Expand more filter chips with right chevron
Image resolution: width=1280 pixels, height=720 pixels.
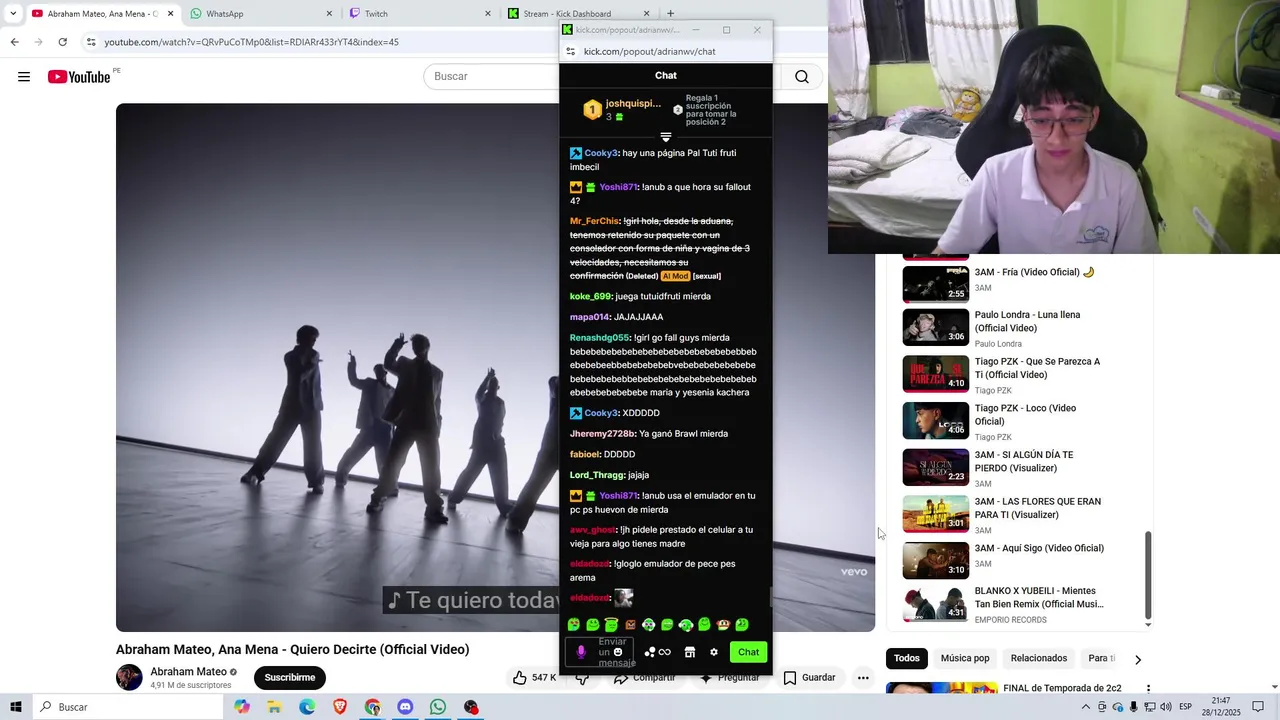[x=1137, y=659]
